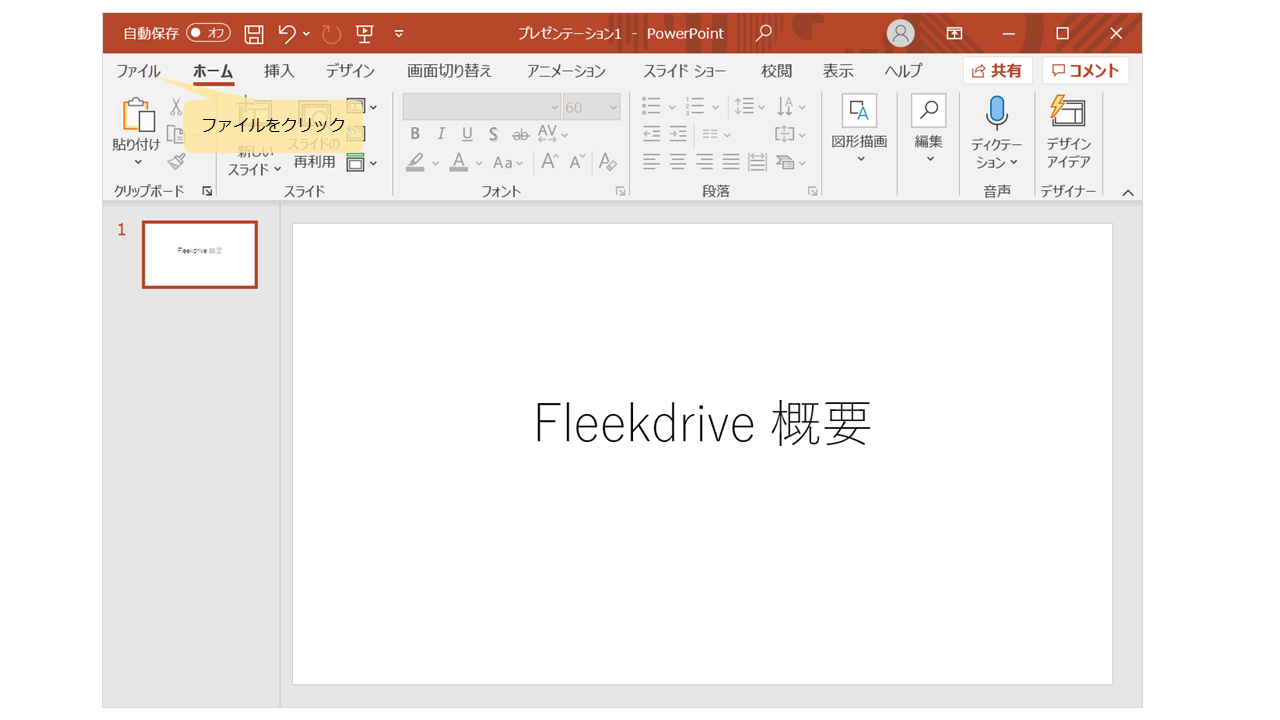Viewport: 1280px width, 720px height.
Task: Select slide 1 thumbnail in panel
Action: [200, 254]
